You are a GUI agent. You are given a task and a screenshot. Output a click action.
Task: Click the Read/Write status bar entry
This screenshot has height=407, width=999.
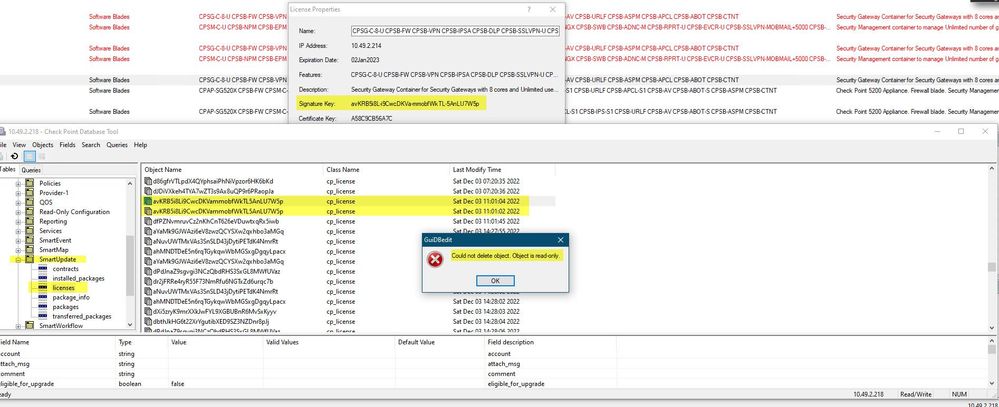coord(916,395)
